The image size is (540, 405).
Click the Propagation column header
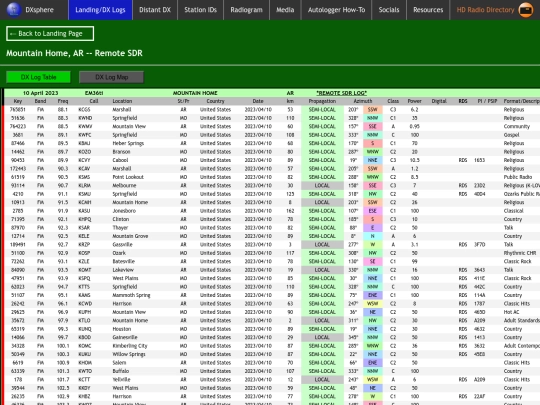point(322,101)
